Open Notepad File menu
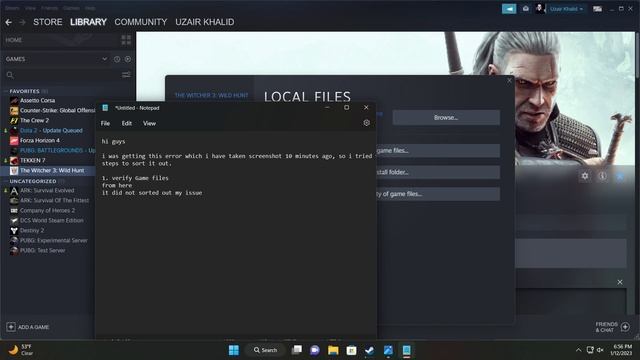640x360 pixels. click(x=105, y=123)
